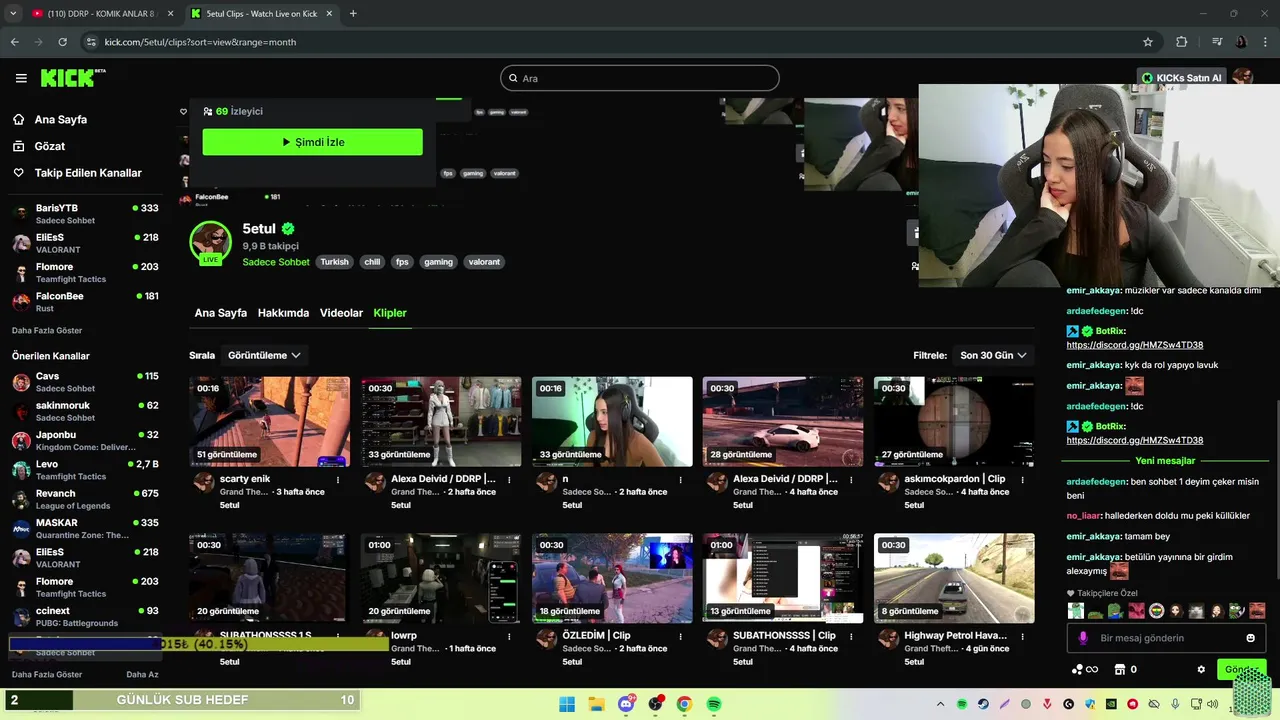
Task: Expand hidden system tray icons
Action: 940,704
